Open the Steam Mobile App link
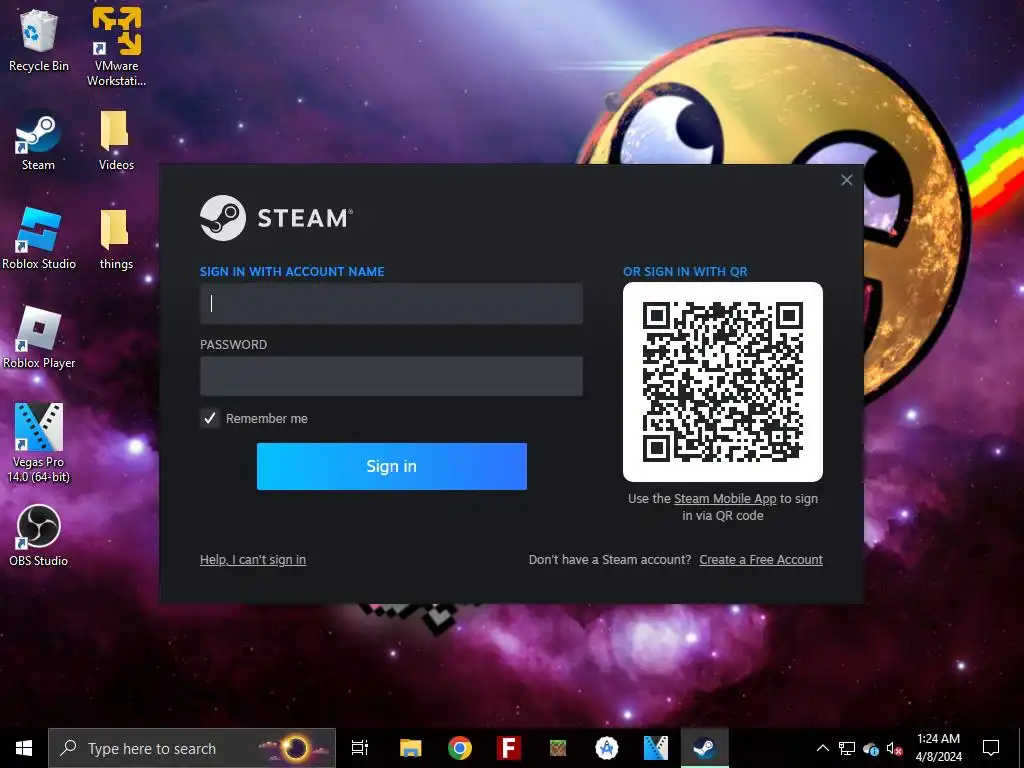The width and height of the screenshot is (1024, 768). (725, 499)
